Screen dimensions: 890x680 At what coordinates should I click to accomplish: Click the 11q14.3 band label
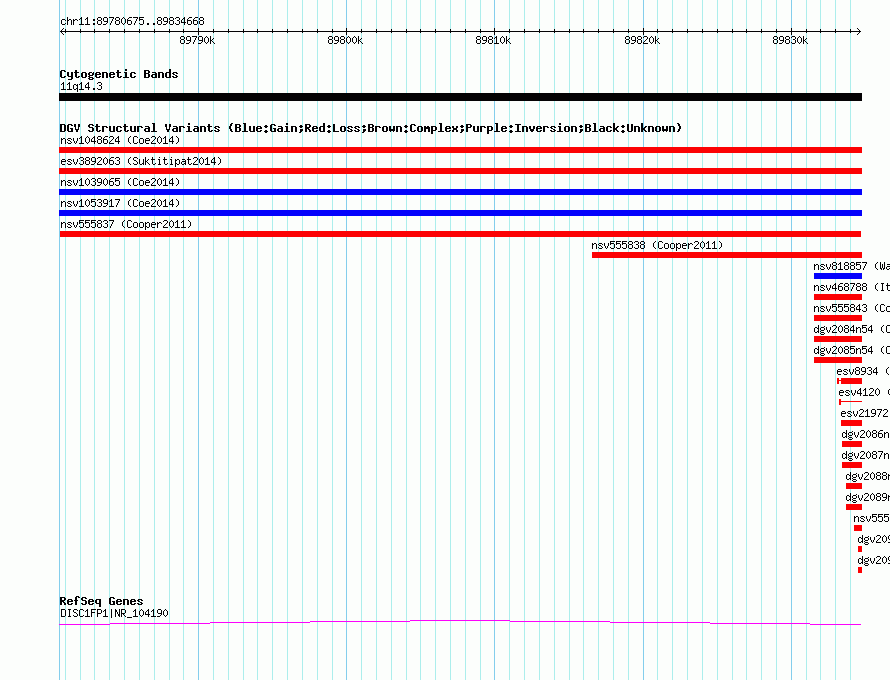click(x=81, y=86)
